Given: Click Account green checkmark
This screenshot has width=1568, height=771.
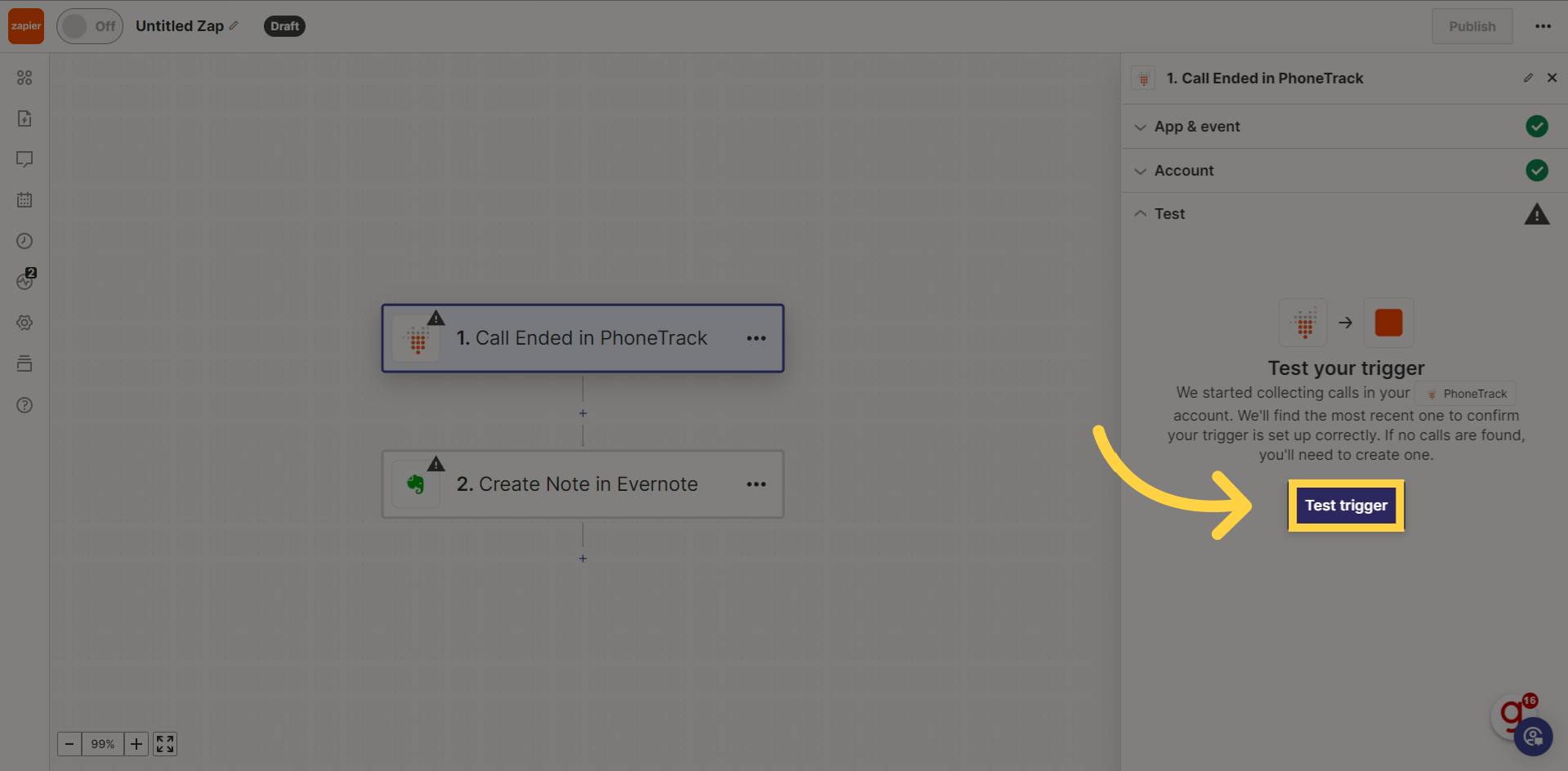Looking at the screenshot, I should [1537, 171].
